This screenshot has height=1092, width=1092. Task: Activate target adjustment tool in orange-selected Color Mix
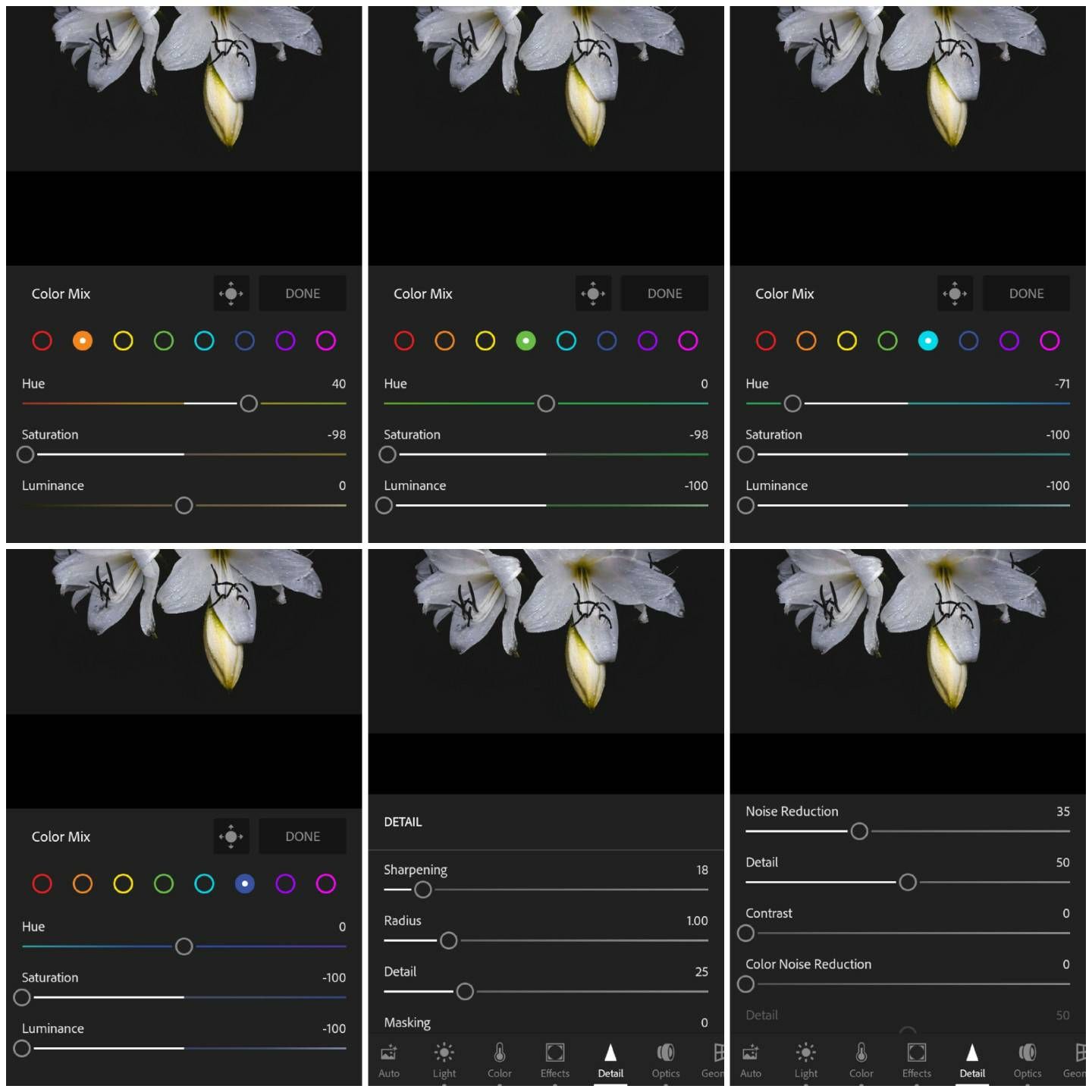pos(231,293)
